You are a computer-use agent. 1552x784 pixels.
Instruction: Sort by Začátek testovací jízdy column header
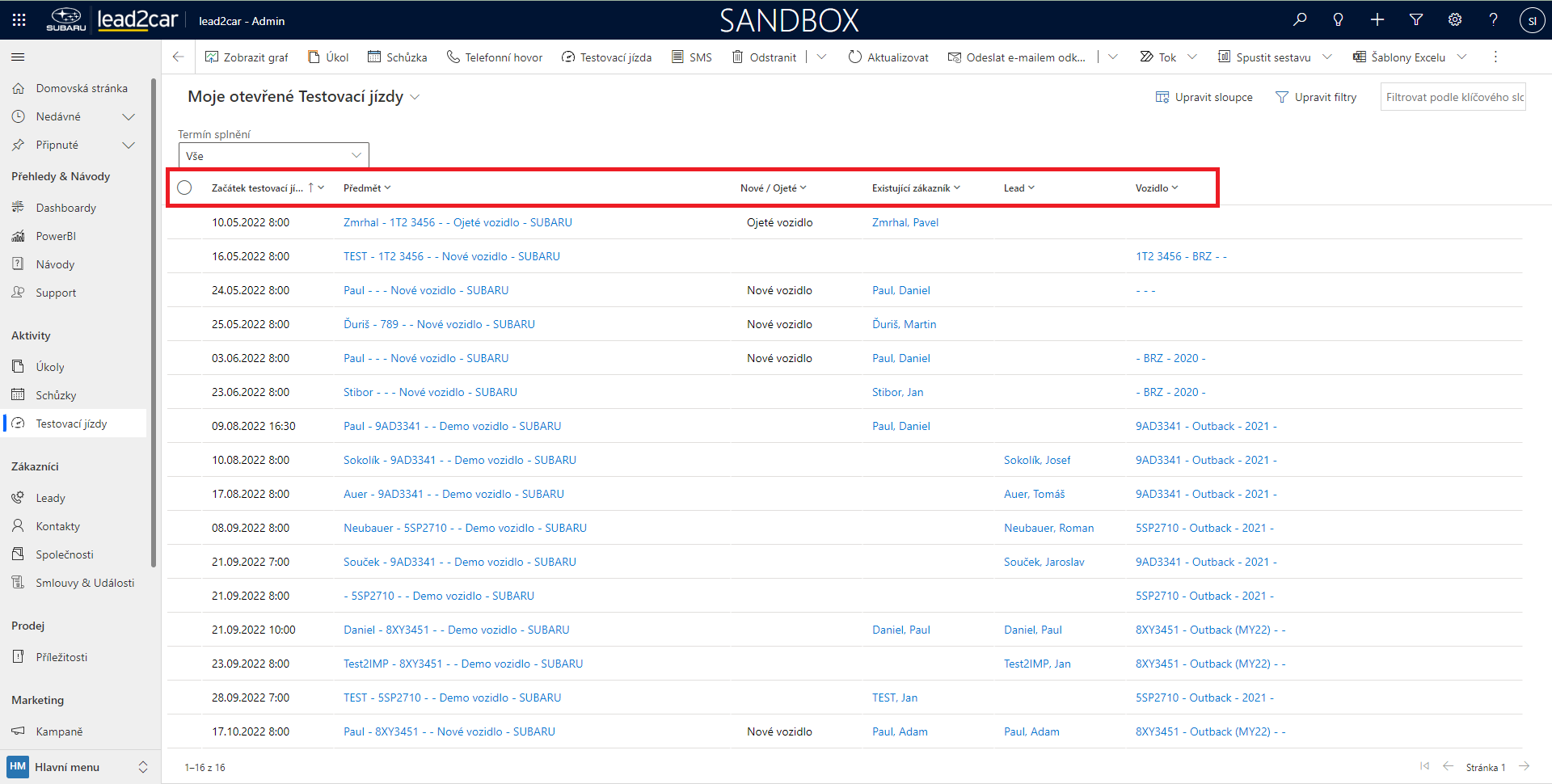257,188
